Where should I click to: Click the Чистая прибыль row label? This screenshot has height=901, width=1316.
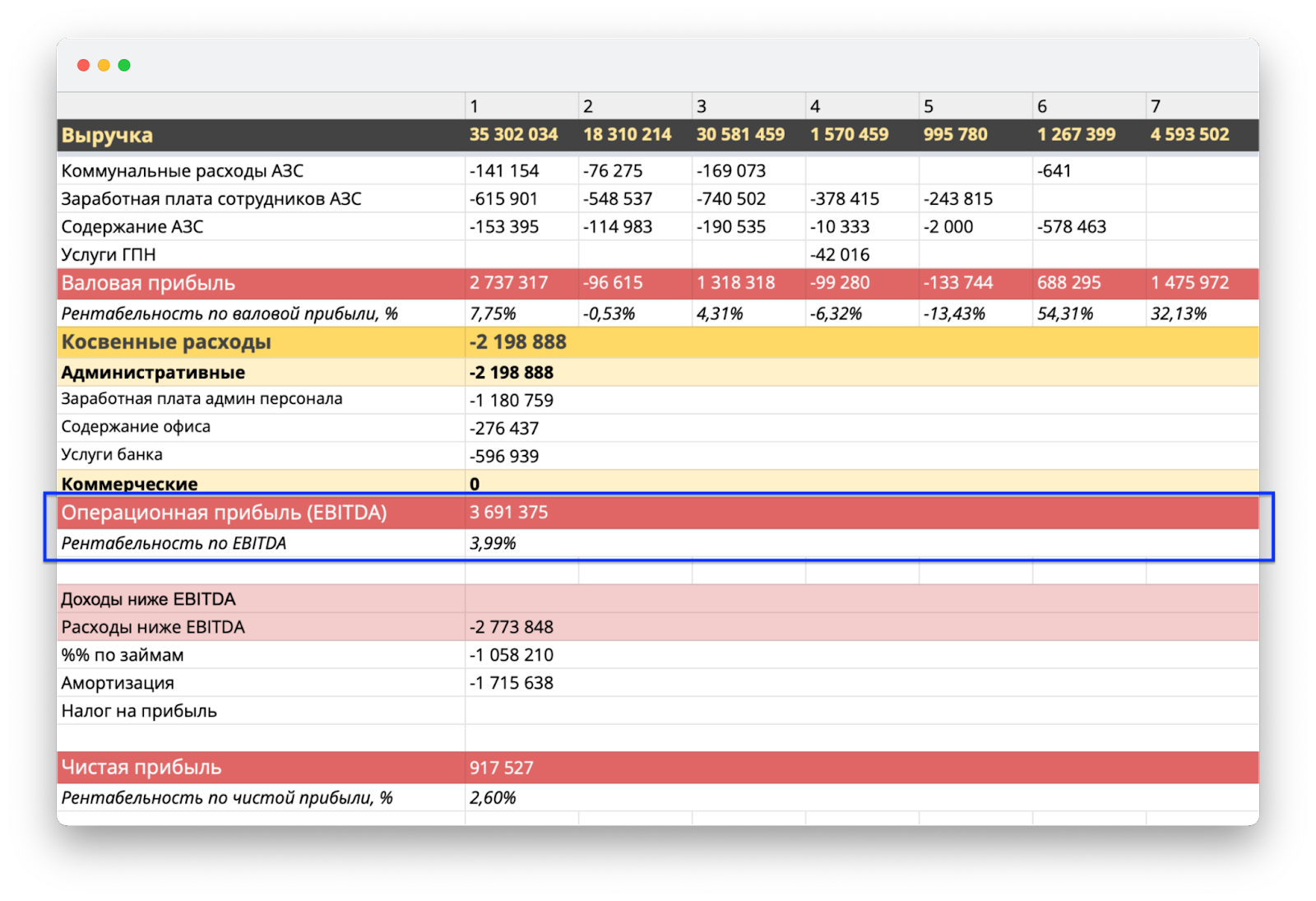click(141, 768)
